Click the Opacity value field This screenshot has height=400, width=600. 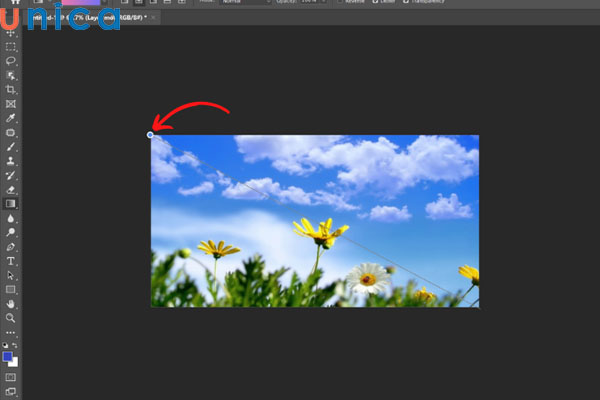coord(310,2)
